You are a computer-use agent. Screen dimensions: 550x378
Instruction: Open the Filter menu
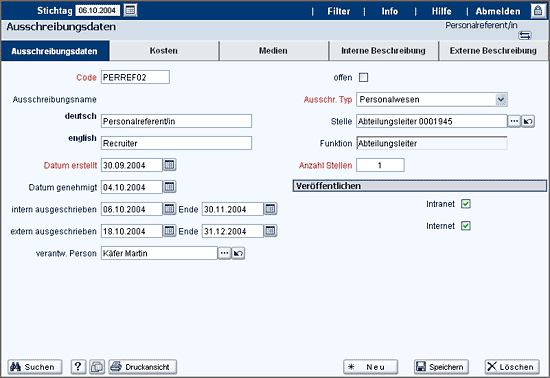pyautogui.click(x=338, y=11)
